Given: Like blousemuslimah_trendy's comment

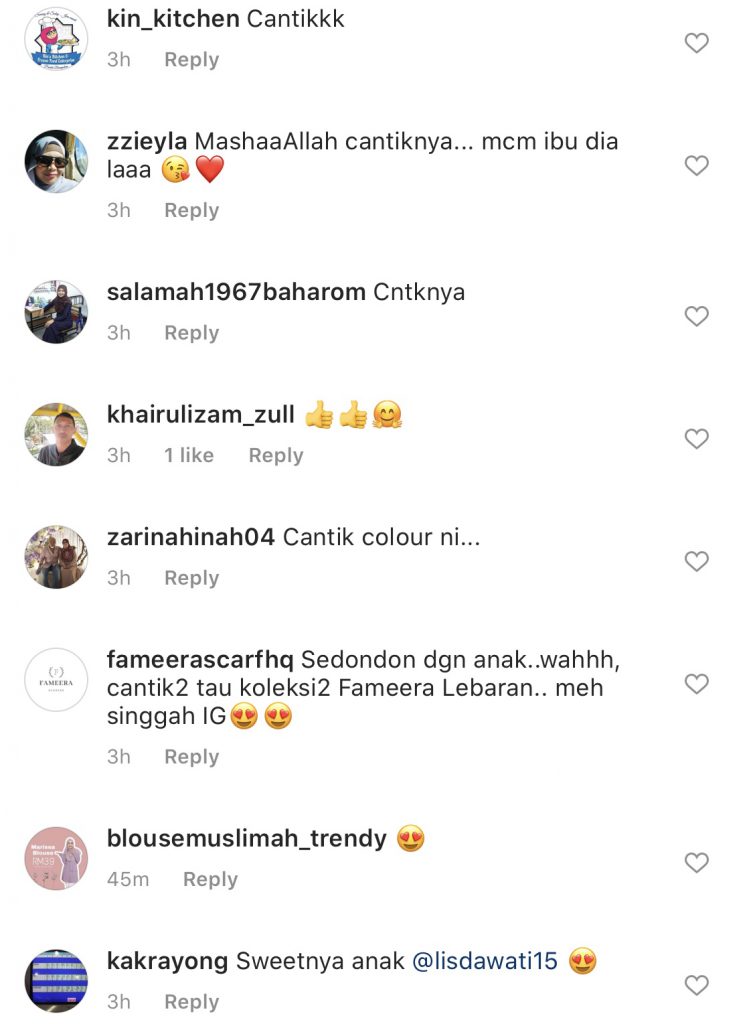Looking at the screenshot, I should pos(696,863).
